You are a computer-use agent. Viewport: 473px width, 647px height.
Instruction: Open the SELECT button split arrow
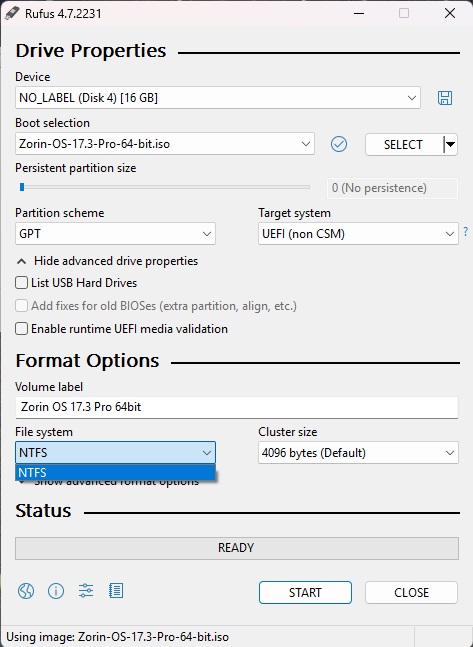[450, 144]
